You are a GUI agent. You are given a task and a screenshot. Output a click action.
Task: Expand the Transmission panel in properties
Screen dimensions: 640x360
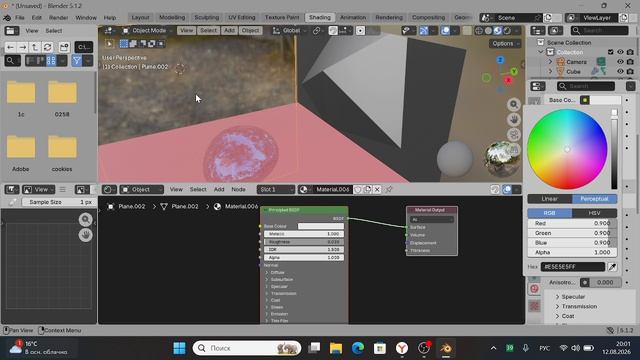coord(576,307)
